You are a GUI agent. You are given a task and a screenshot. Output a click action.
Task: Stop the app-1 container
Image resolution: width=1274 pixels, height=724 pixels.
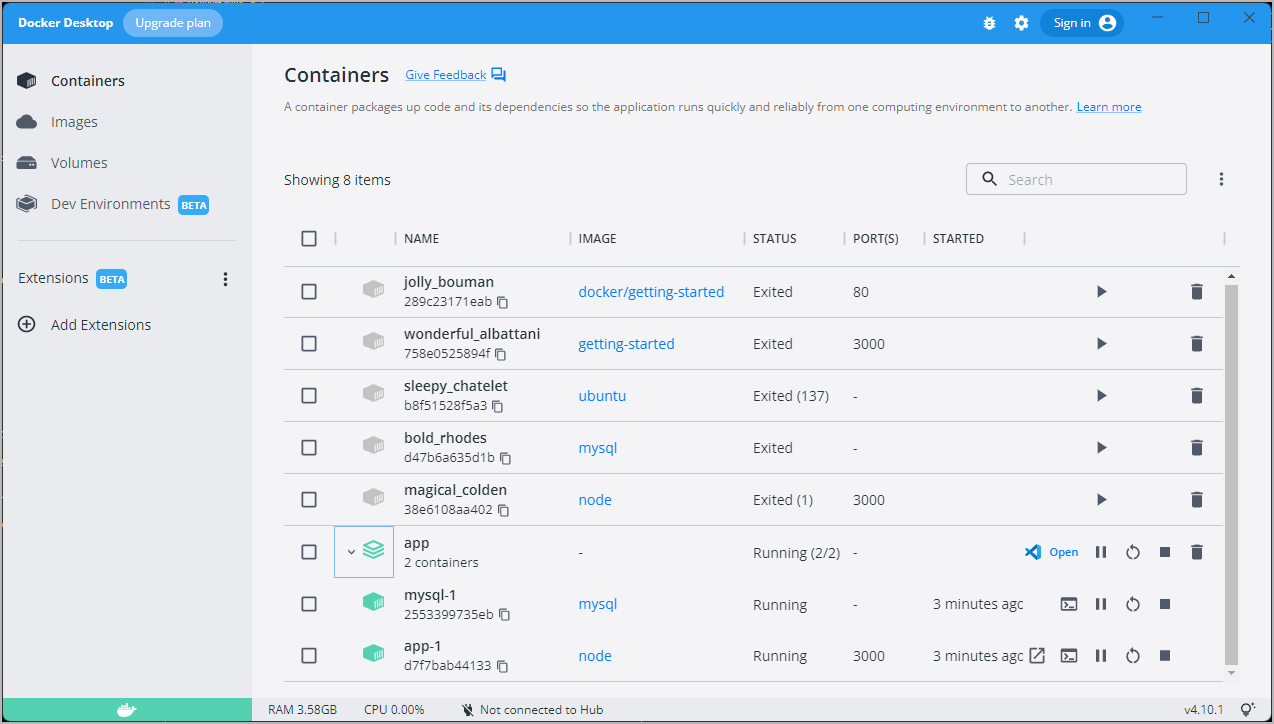click(1165, 656)
